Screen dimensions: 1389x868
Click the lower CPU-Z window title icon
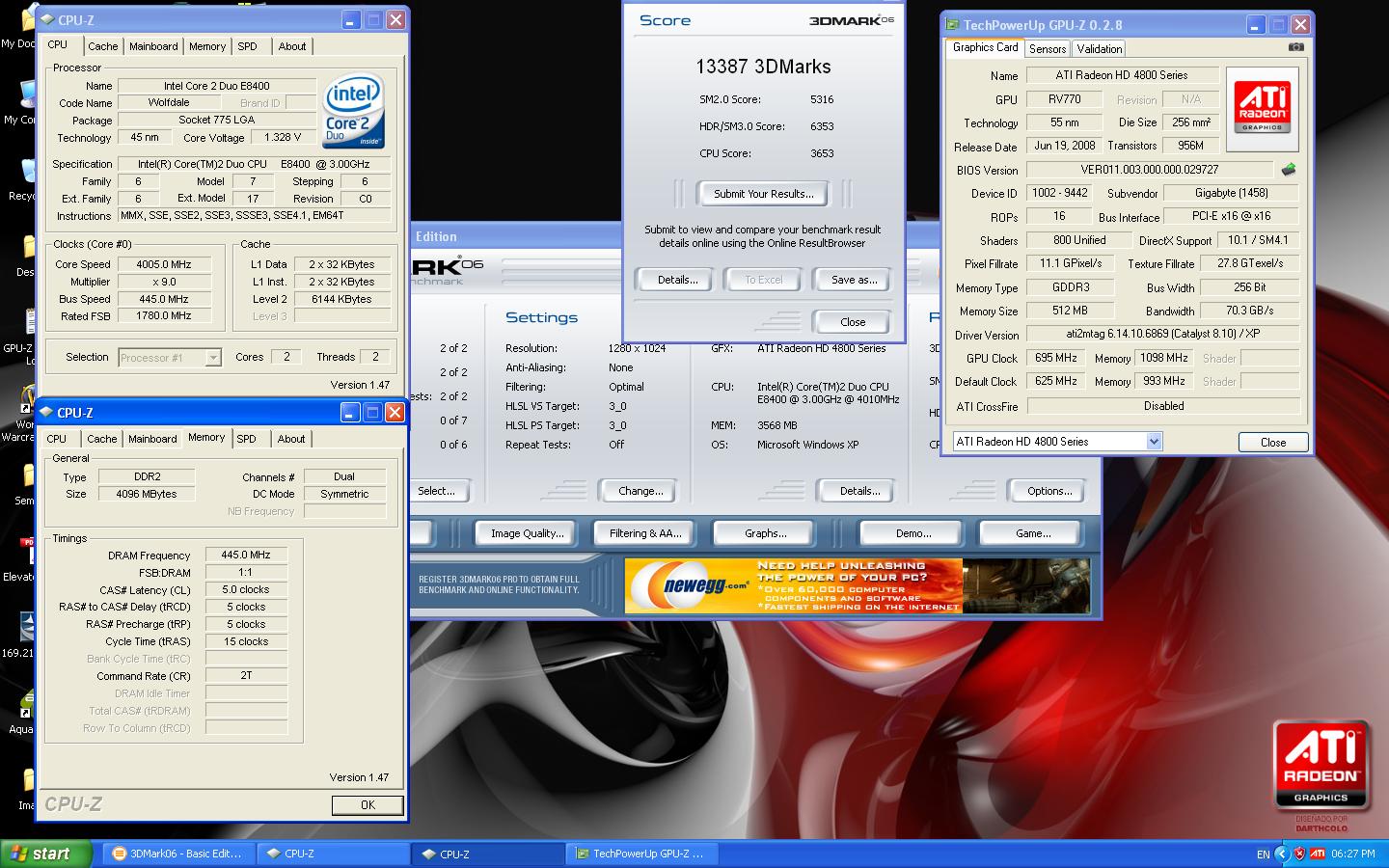(x=45, y=412)
